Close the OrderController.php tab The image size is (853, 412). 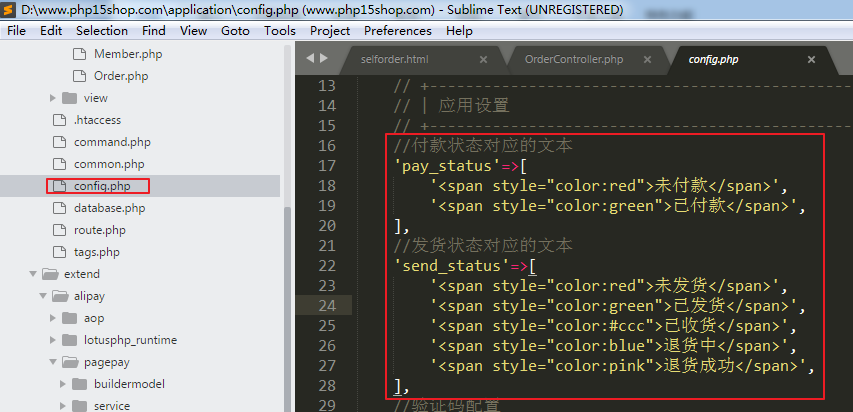click(649, 60)
